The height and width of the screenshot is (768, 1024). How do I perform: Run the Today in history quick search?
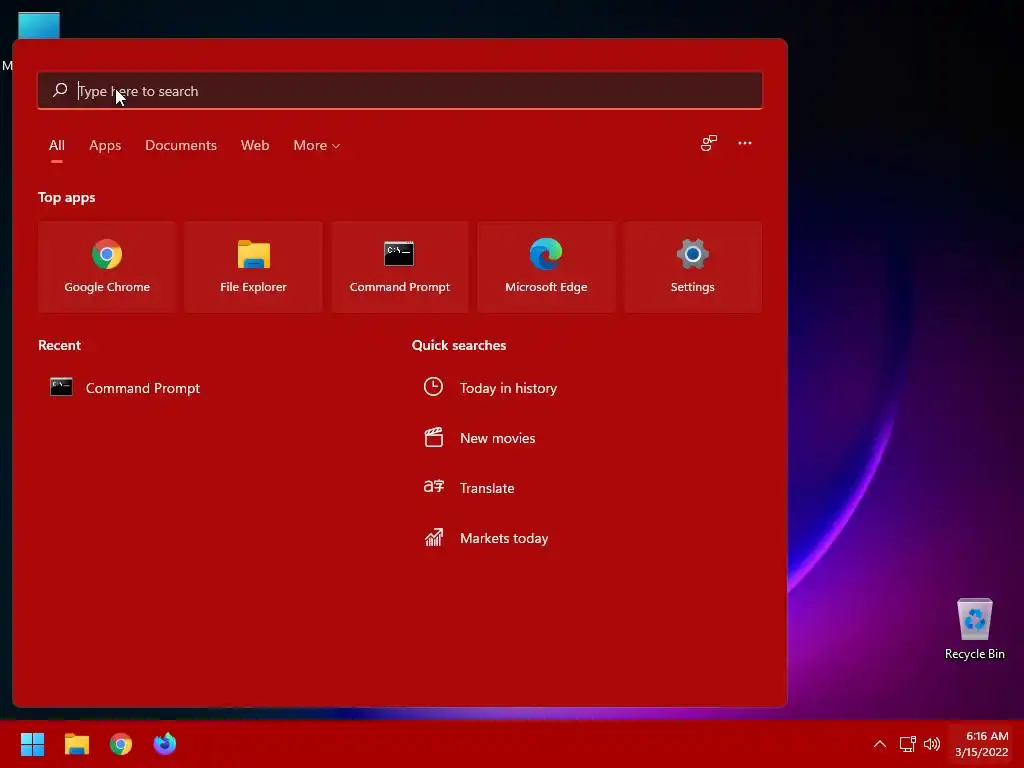tap(584, 388)
